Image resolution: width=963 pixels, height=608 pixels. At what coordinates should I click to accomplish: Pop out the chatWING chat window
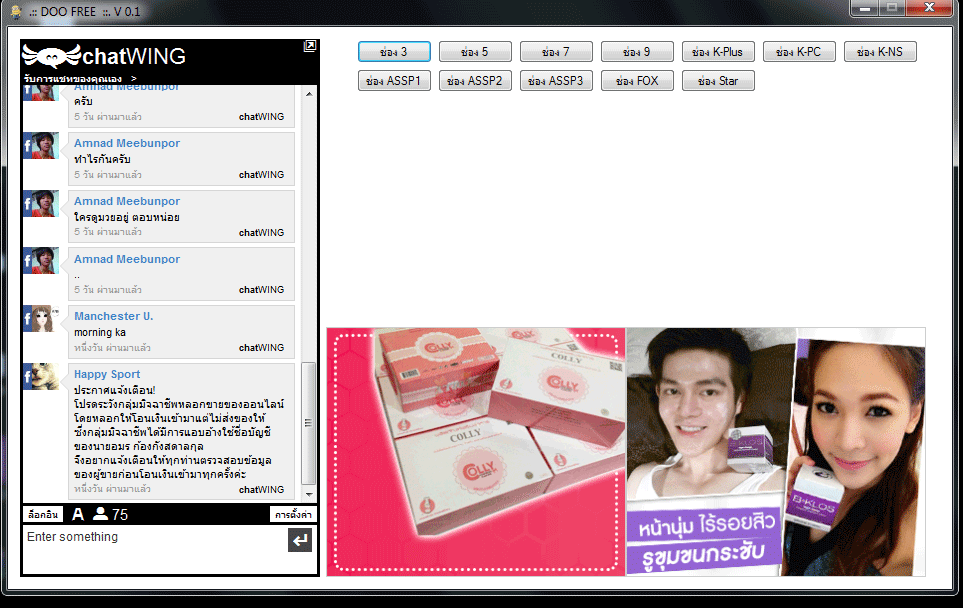click(x=310, y=46)
